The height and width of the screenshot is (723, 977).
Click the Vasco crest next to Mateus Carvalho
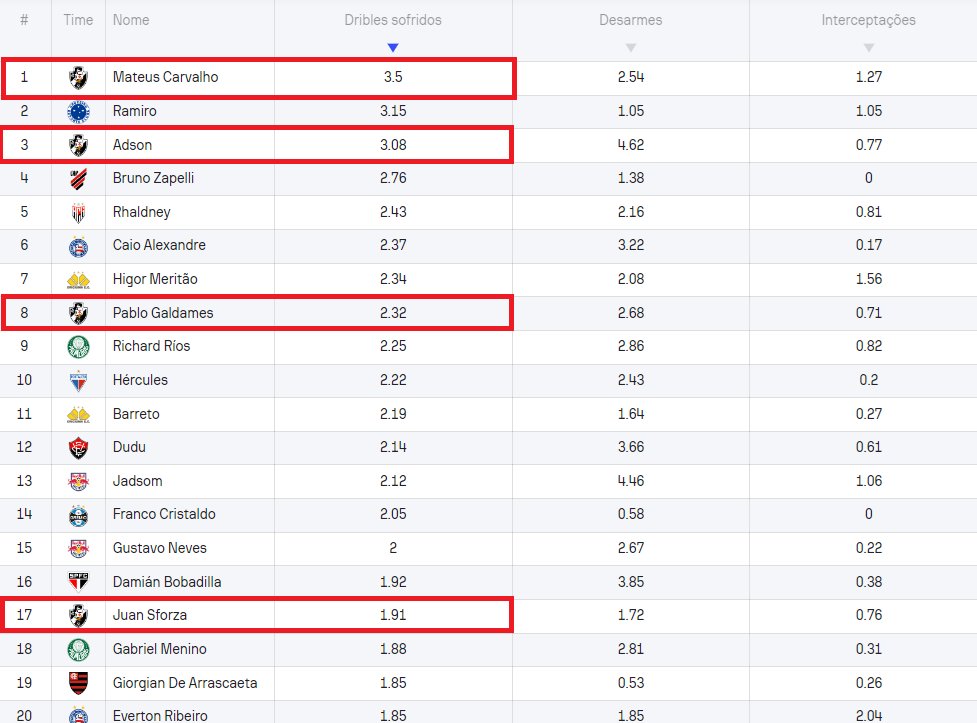78,77
